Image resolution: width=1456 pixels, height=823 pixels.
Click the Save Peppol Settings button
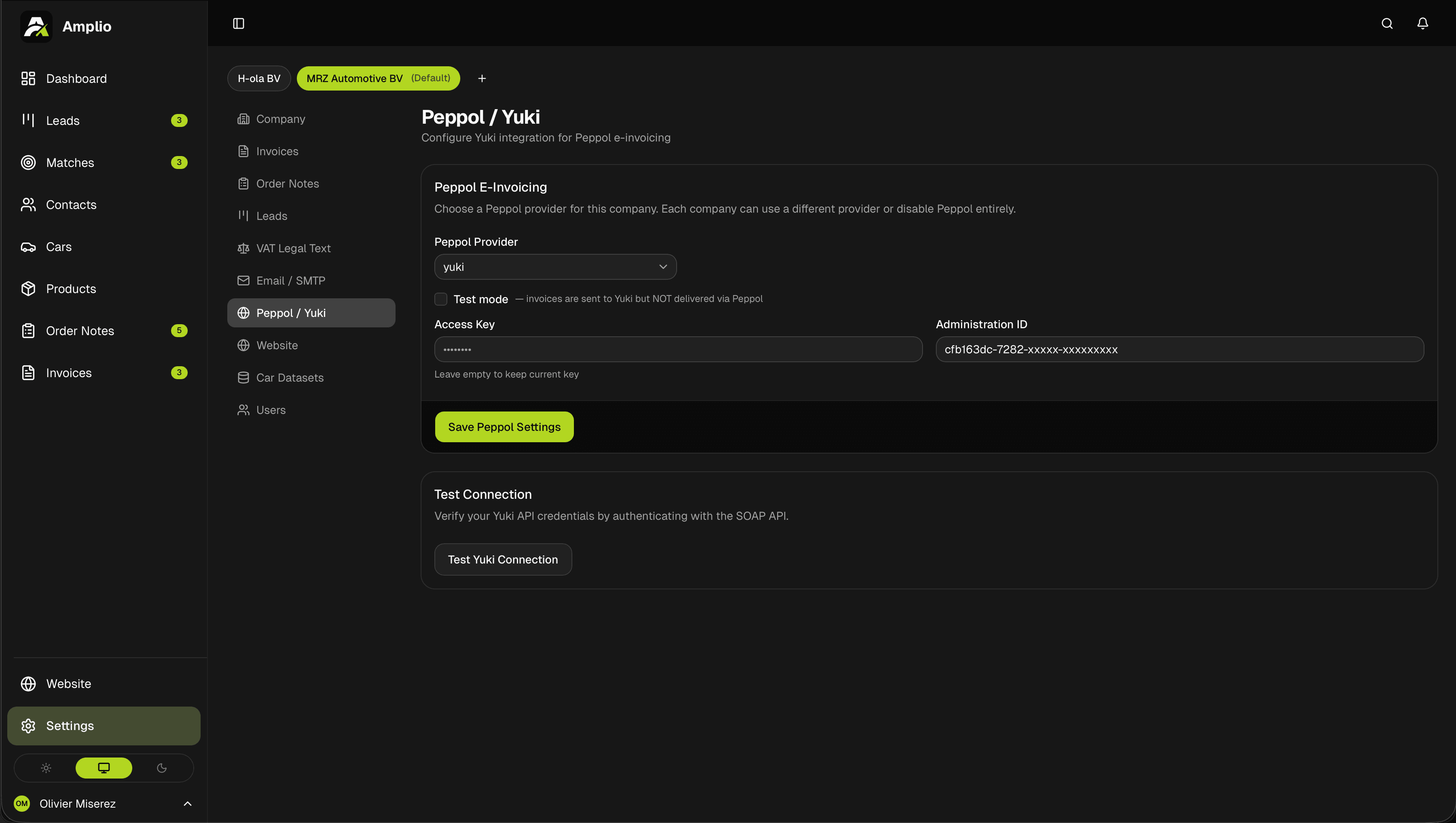click(504, 427)
